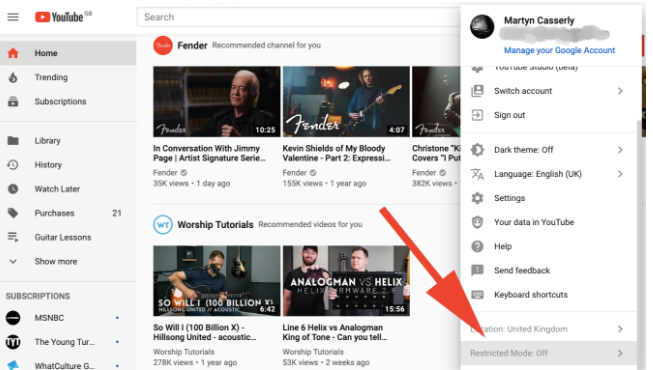Viewport: 653px width, 370px height.
Task: Open In Conversation With Jimmy Page title
Action: point(209,153)
